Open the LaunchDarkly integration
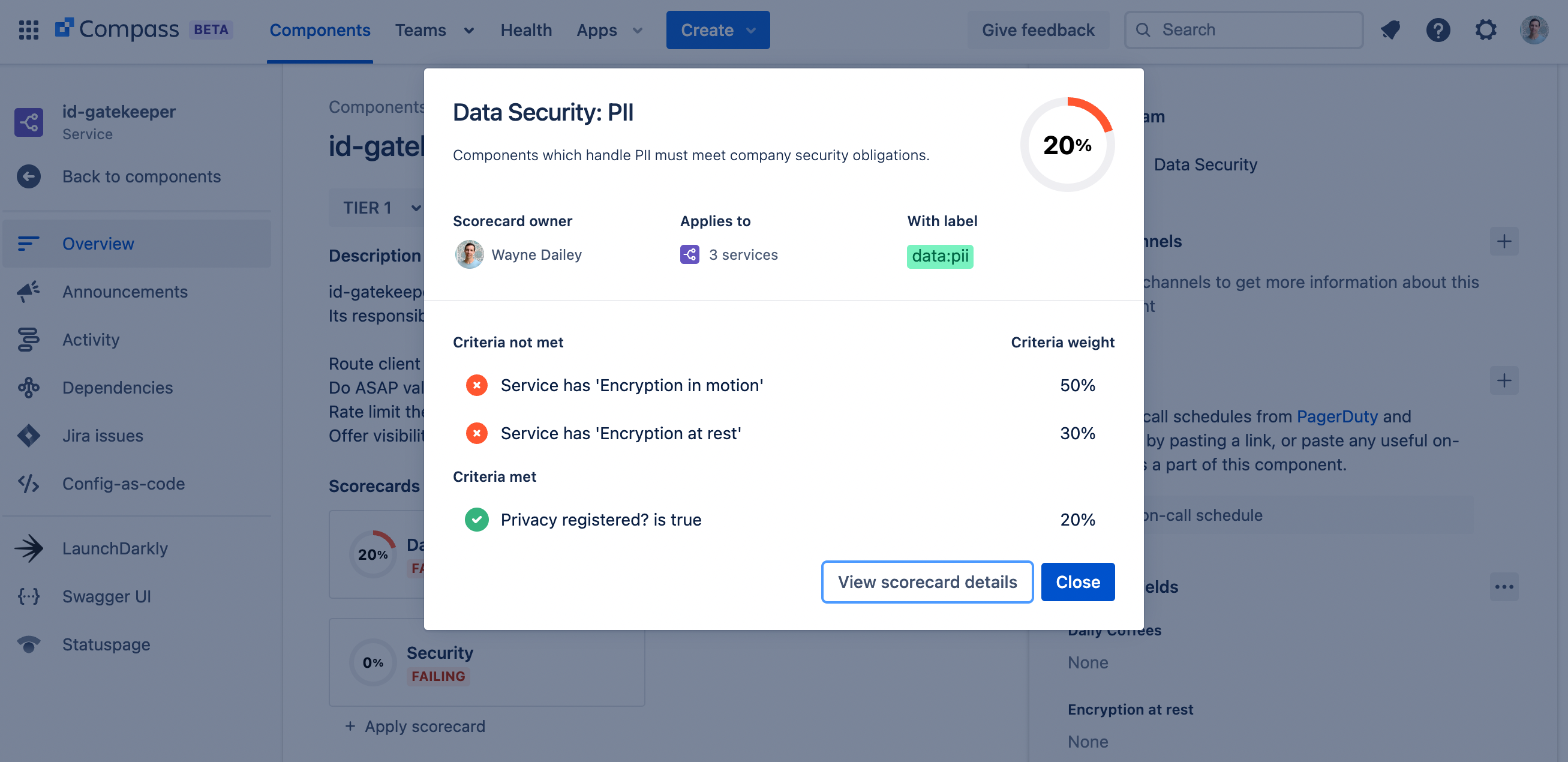The image size is (1568, 762). (115, 548)
